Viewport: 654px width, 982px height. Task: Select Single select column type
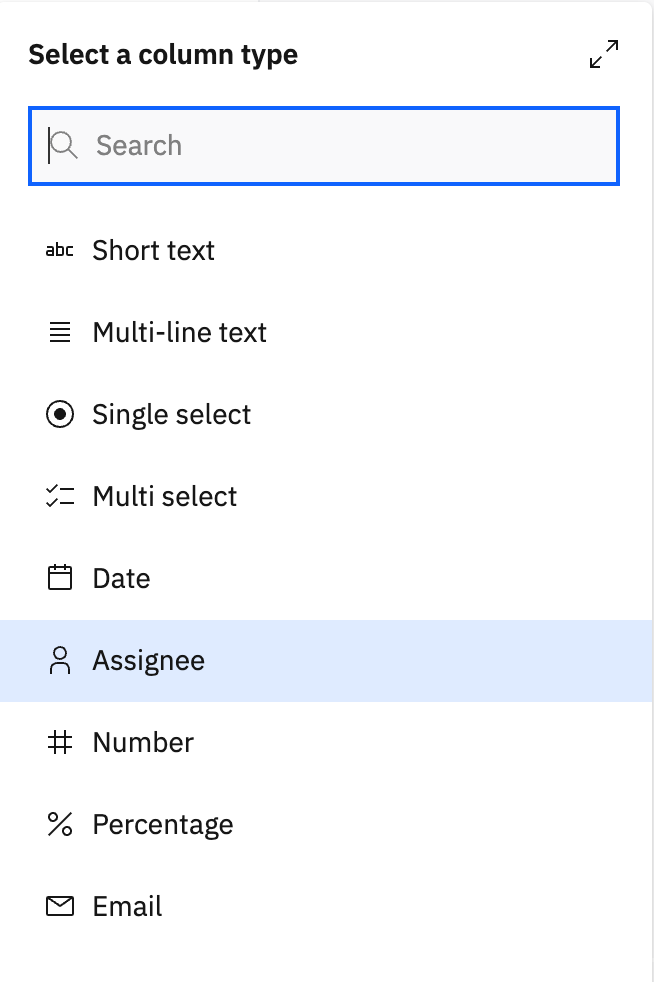[171, 415]
